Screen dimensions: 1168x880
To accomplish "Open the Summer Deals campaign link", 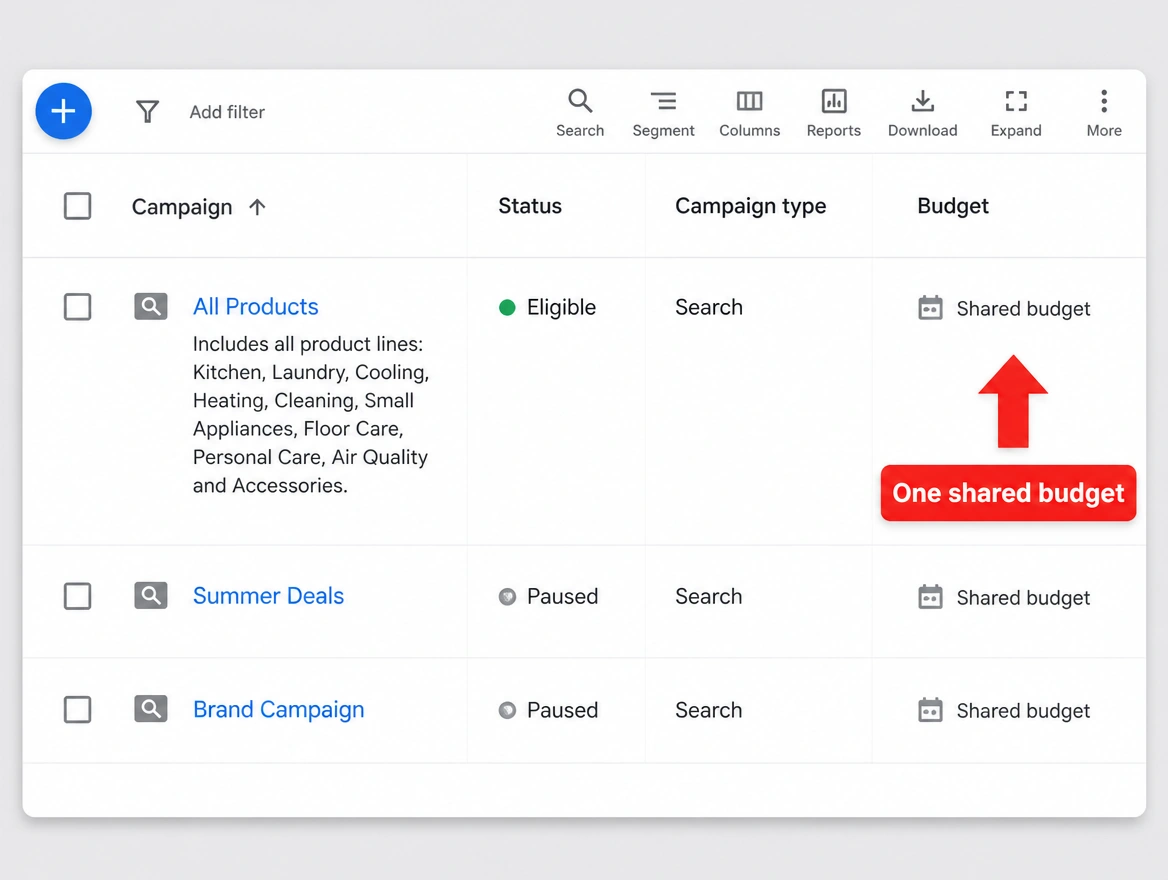I will 268,595.
